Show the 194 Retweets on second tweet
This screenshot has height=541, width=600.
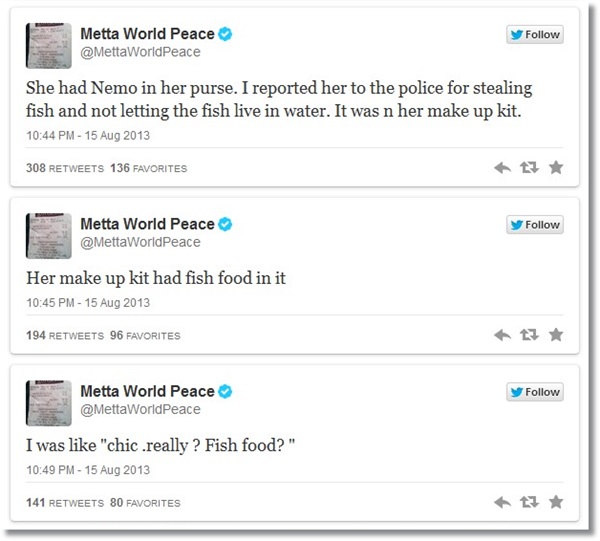click(64, 336)
